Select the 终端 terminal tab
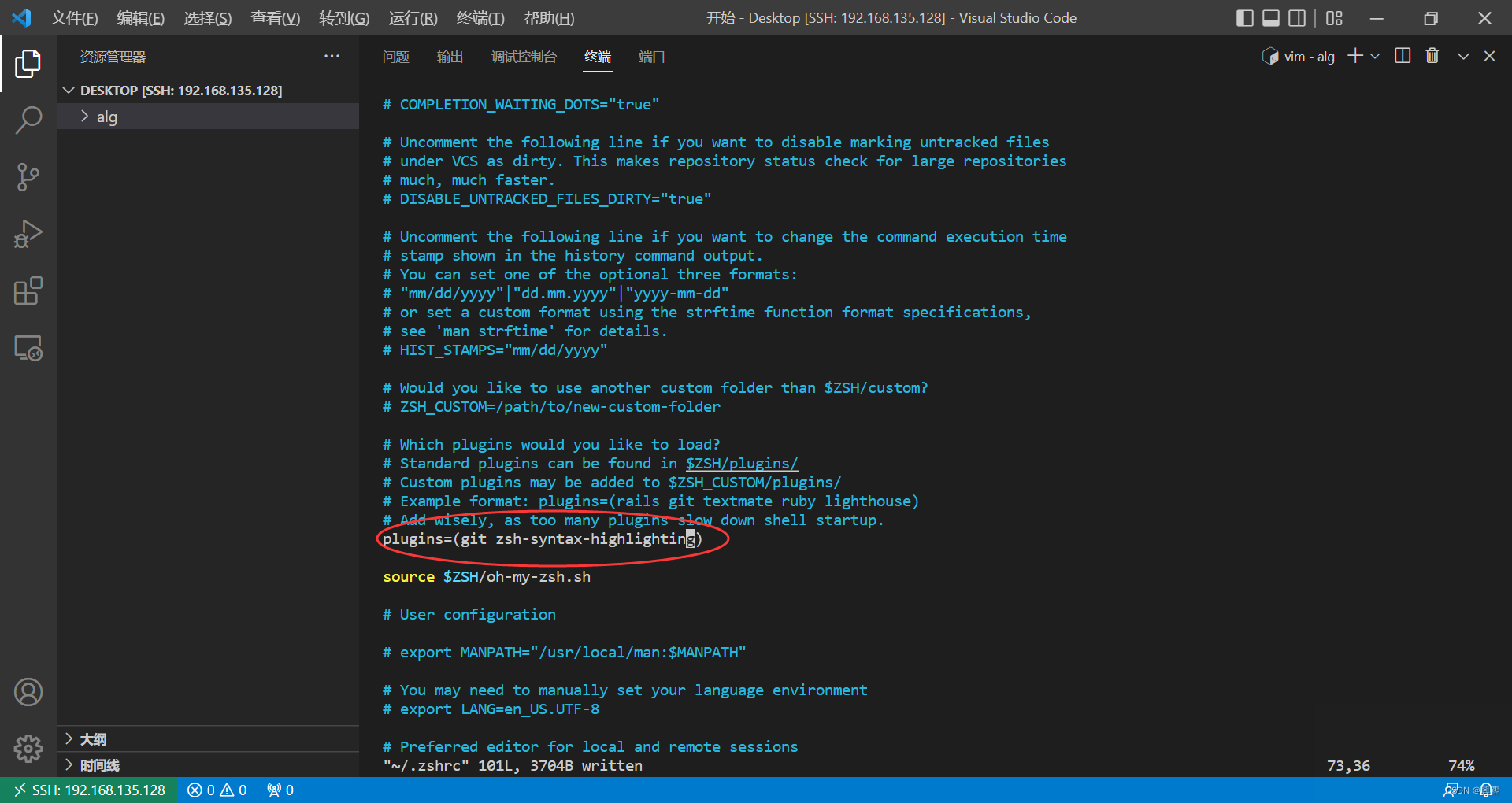Screen dimensions: 1512x803 598,57
